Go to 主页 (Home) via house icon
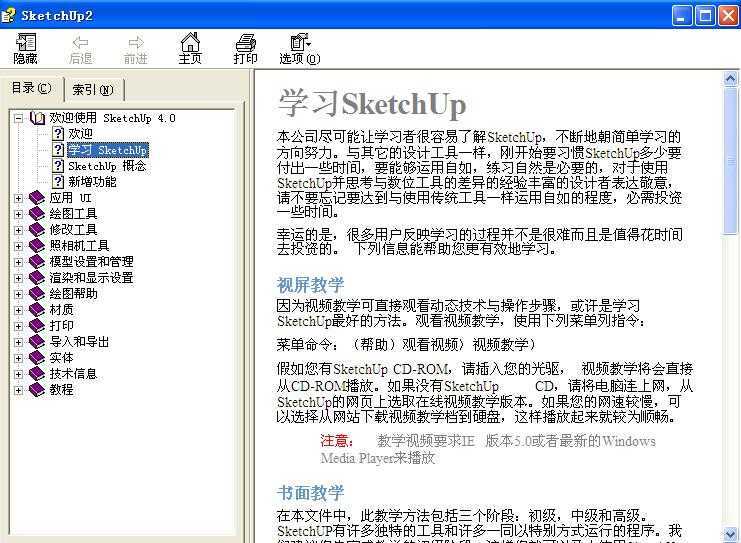 click(x=190, y=42)
